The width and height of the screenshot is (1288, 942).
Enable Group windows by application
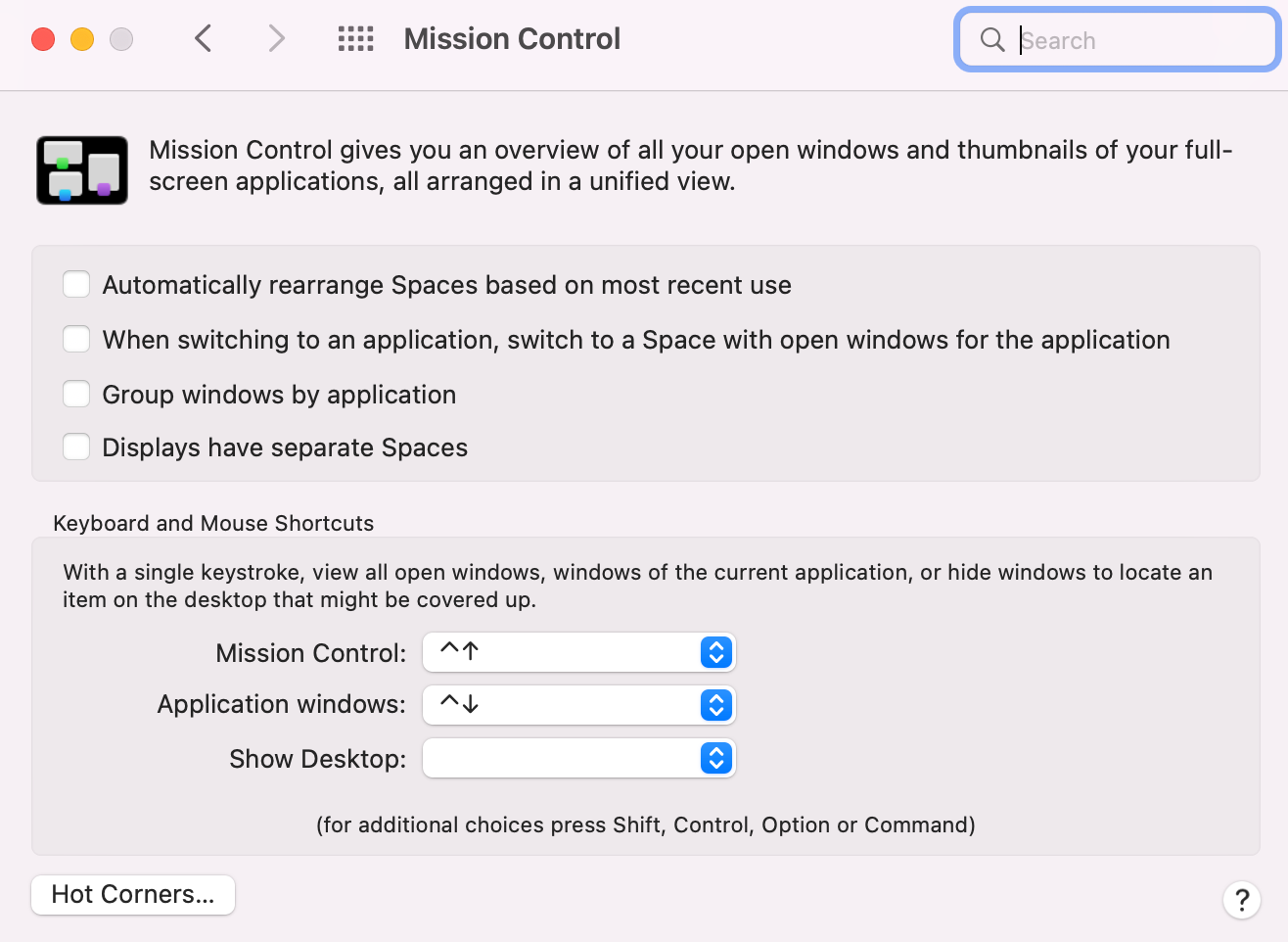(x=76, y=394)
